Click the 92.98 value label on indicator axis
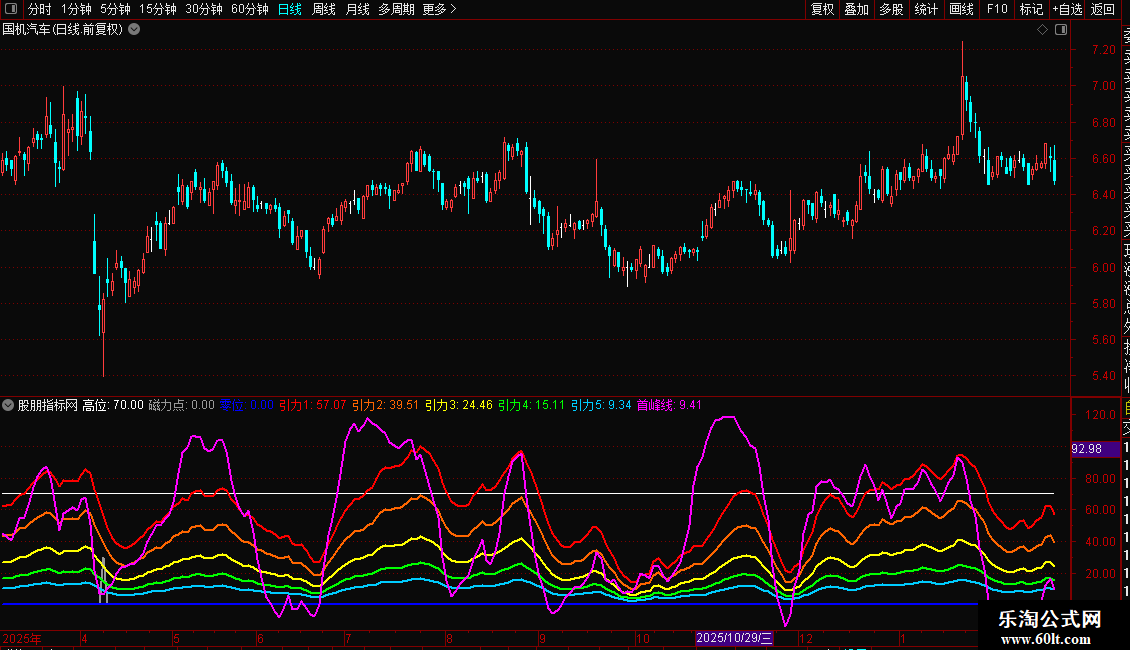The height and width of the screenshot is (650, 1130). click(x=1086, y=449)
